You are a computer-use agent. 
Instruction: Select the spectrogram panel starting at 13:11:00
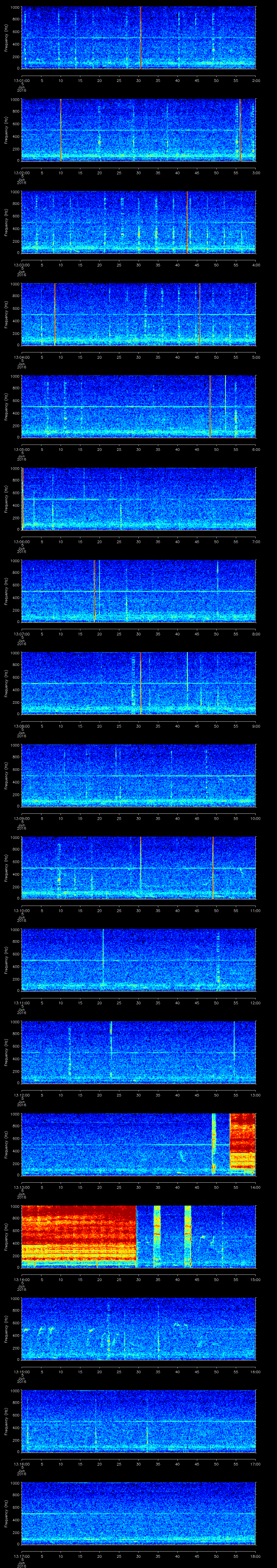click(139, 960)
